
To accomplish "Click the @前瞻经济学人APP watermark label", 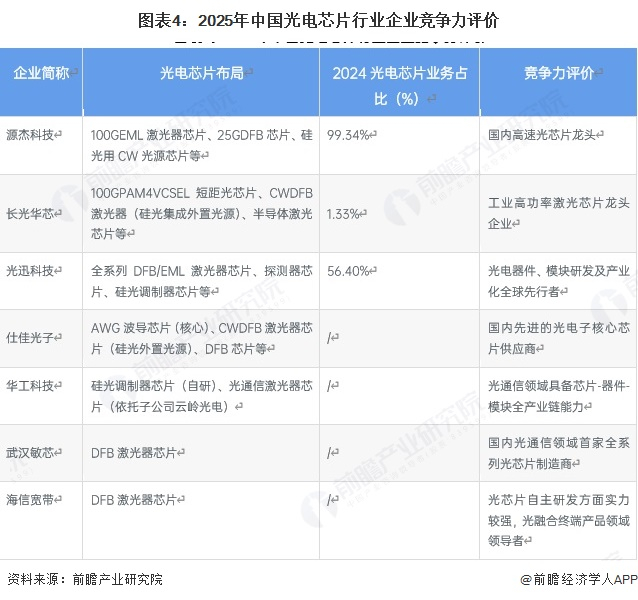I will click(579, 579).
